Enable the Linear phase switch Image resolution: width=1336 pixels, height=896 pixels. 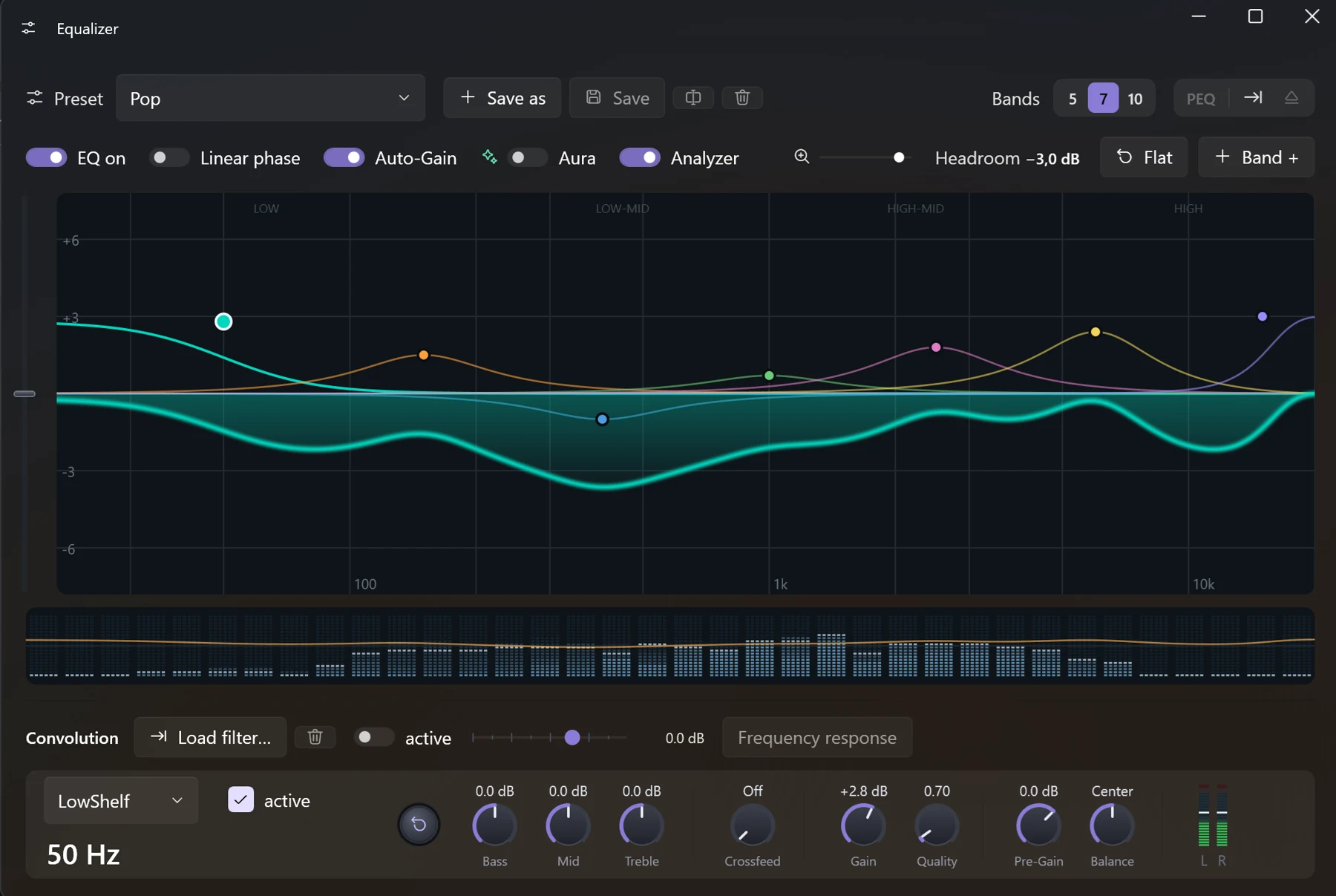tap(168, 157)
